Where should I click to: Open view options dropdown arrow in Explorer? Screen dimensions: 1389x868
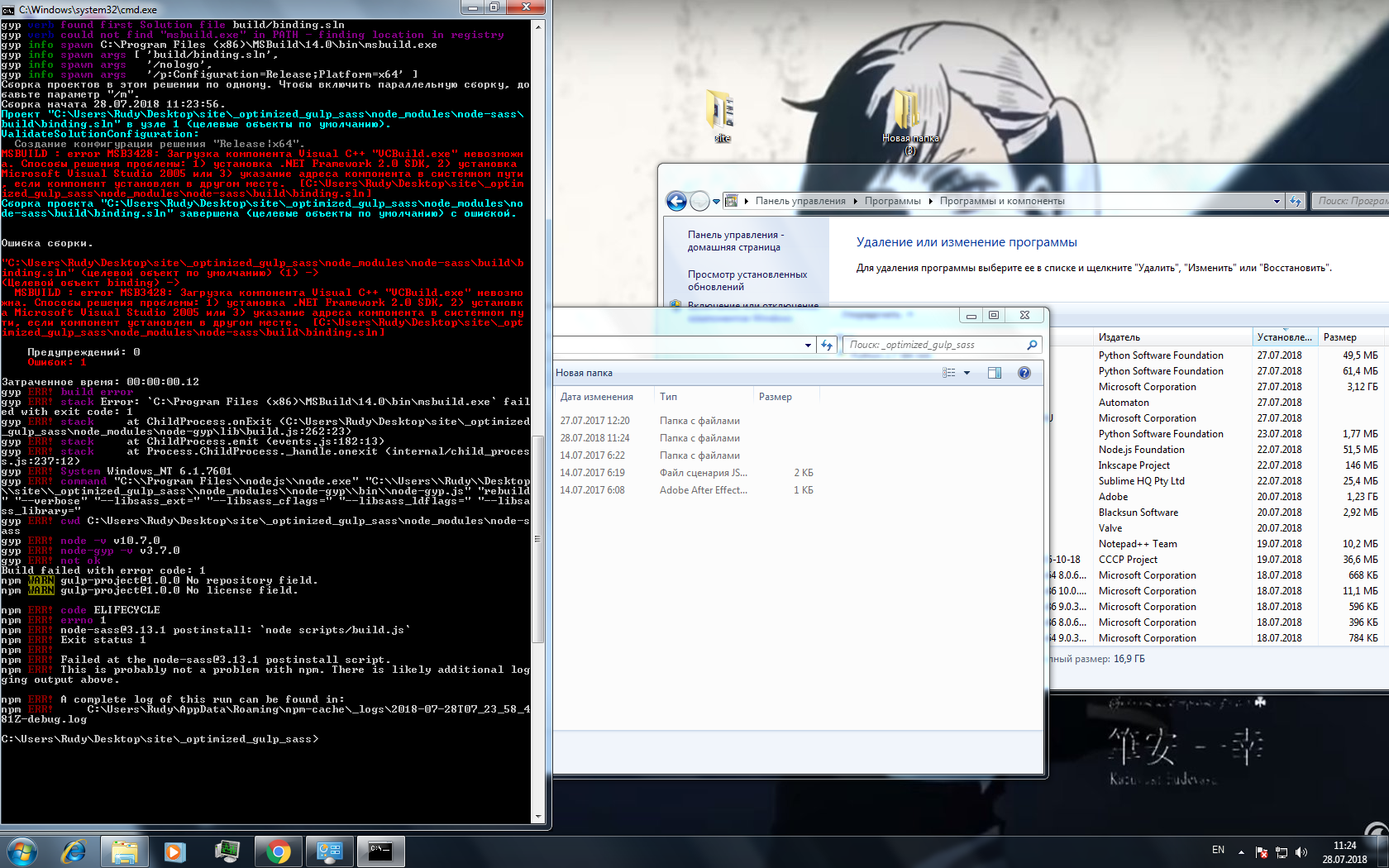(967, 373)
